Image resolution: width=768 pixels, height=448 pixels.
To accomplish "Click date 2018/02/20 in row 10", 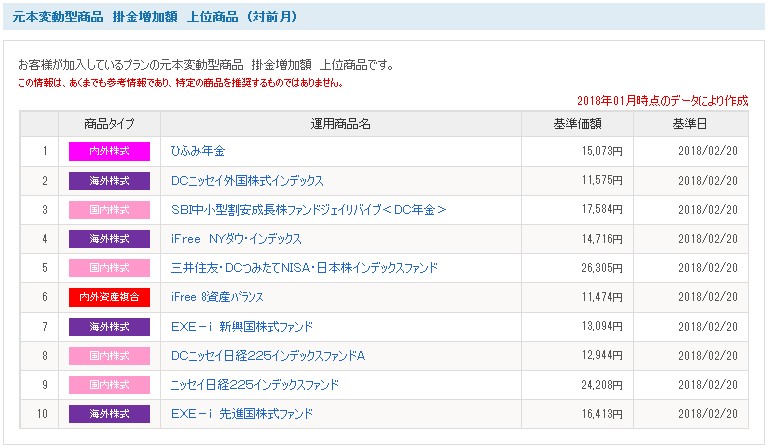I will pyautogui.click(x=708, y=414).
